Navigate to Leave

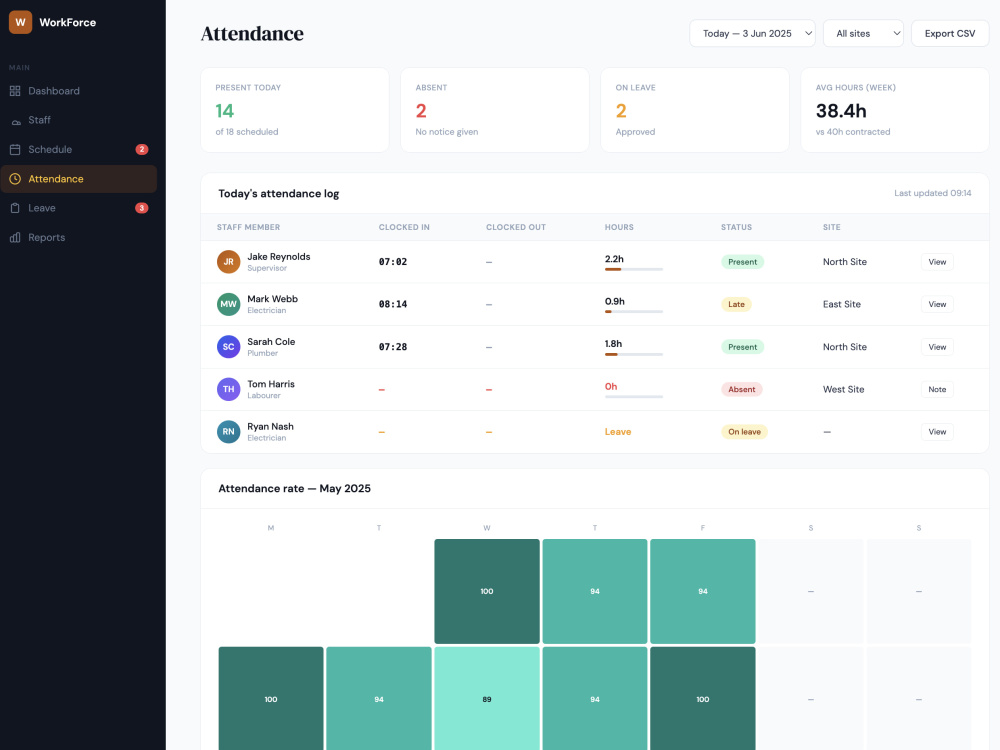(x=79, y=209)
